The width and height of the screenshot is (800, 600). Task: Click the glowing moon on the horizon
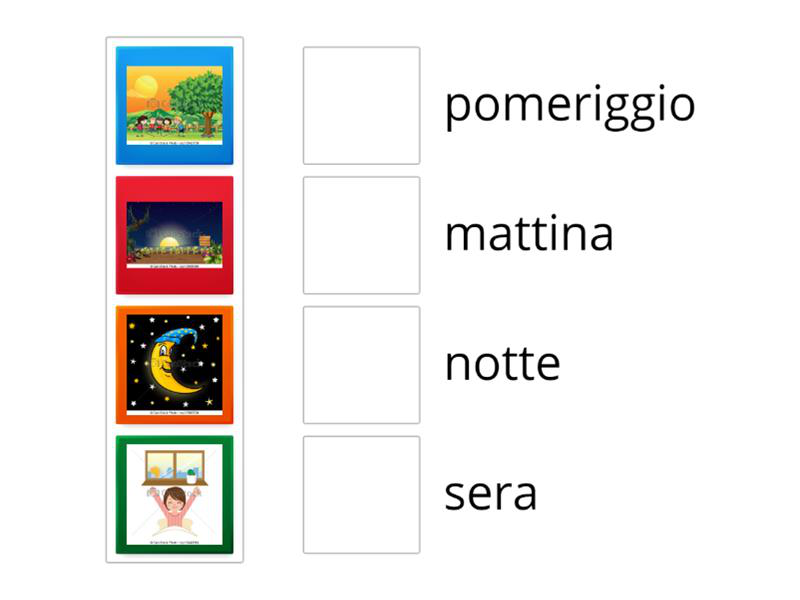(169, 243)
